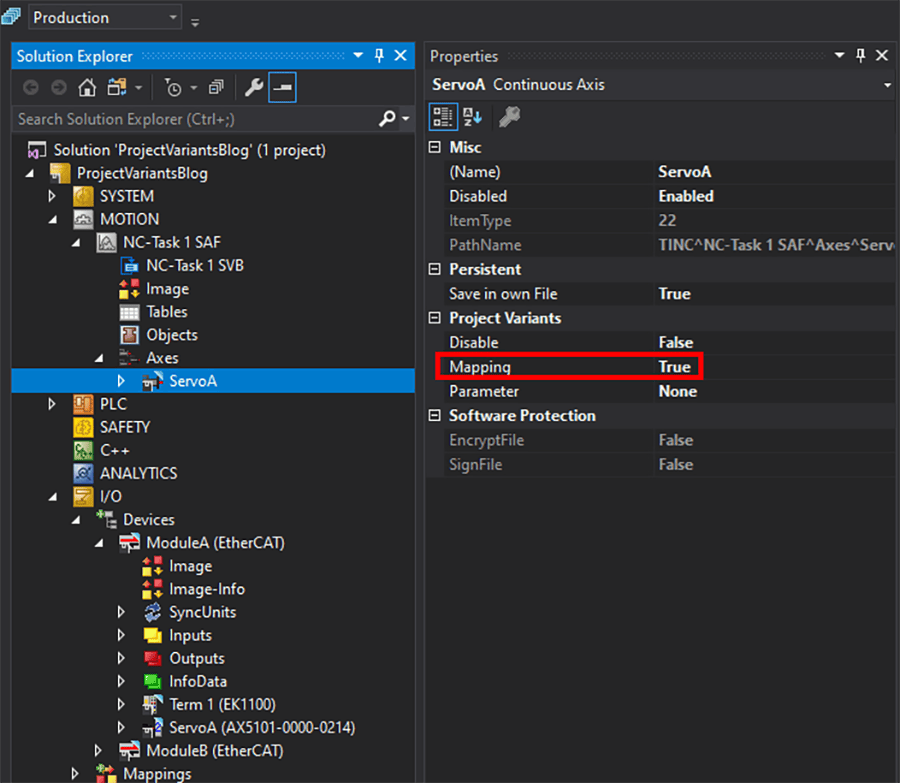Click the Home icon in Solution Explorer

point(87,88)
